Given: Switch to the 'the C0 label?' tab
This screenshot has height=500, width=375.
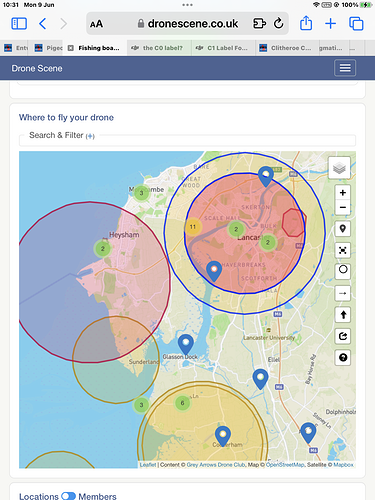Looking at the screenshot, I should click(159, 48).
